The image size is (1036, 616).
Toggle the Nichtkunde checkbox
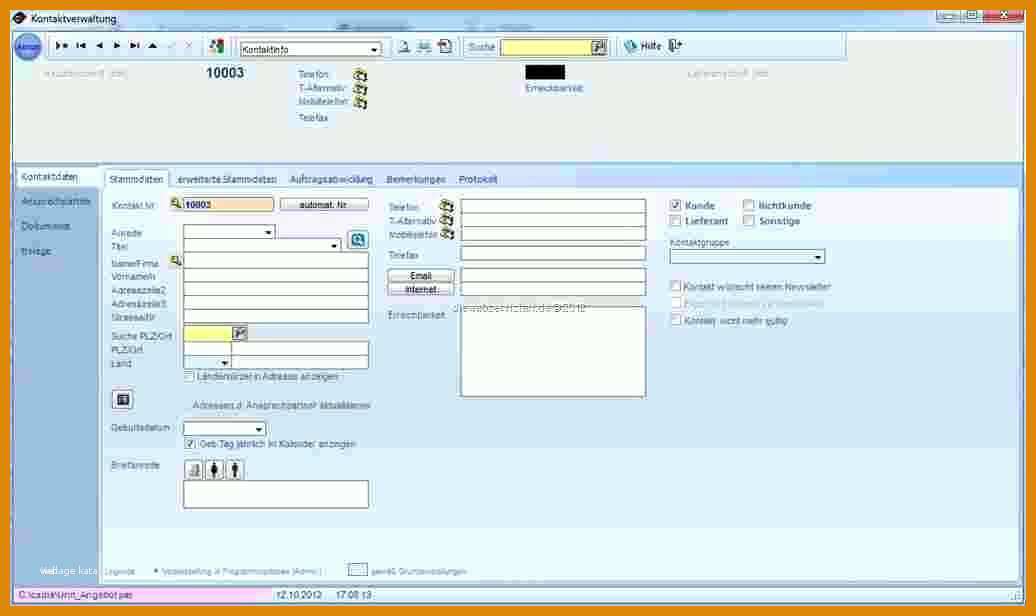coord(749,205)
